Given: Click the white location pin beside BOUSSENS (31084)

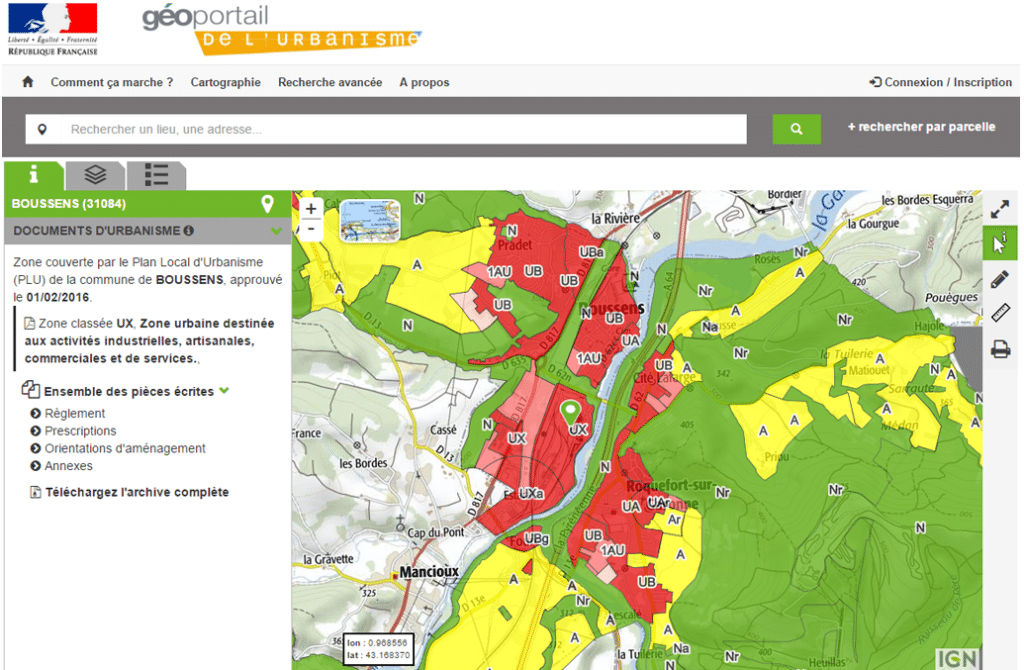Looking at the screenshot, I should point(267,204).
